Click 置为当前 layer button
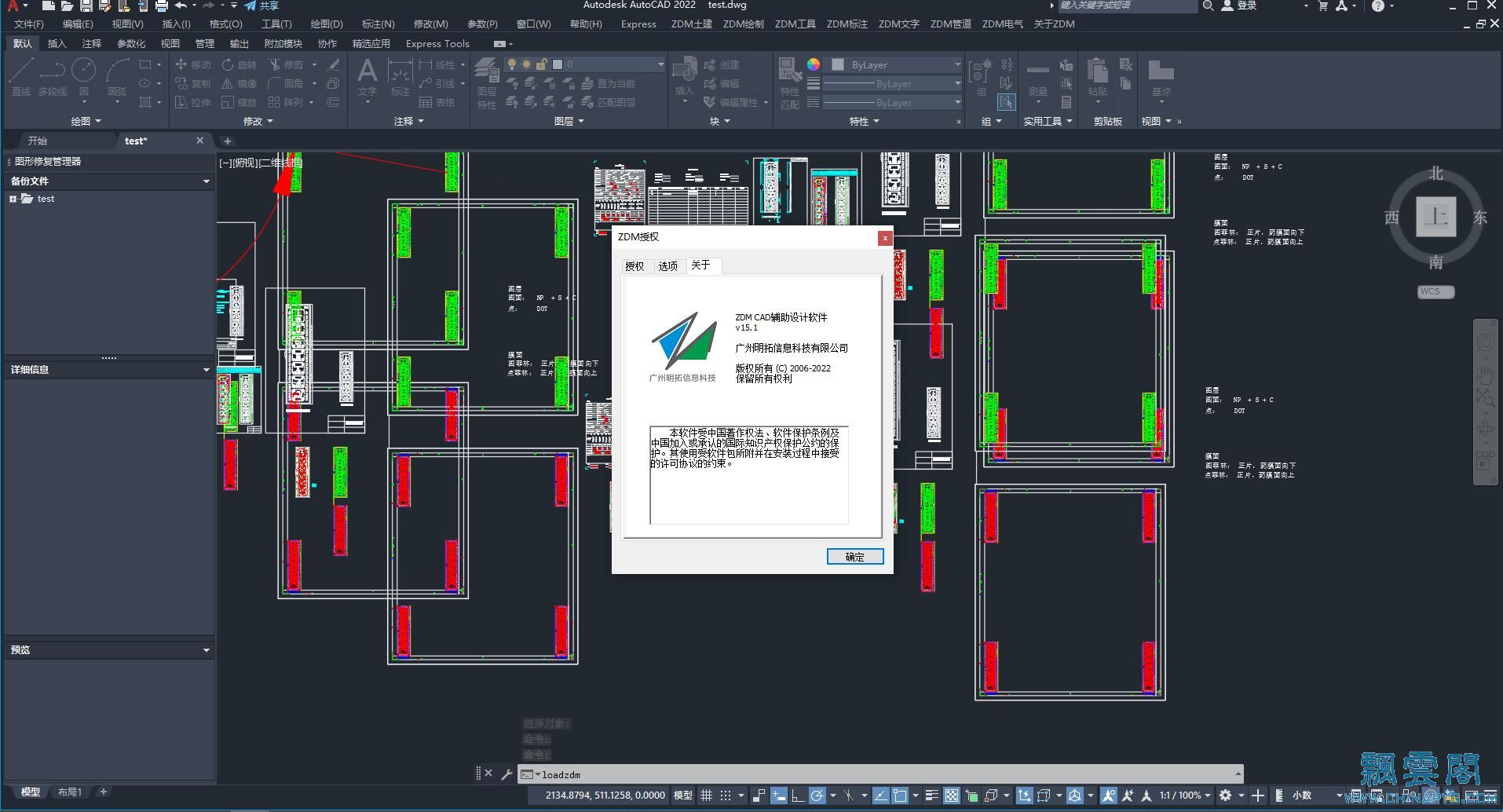This screenshot has width=1503, height=812. 609,83
